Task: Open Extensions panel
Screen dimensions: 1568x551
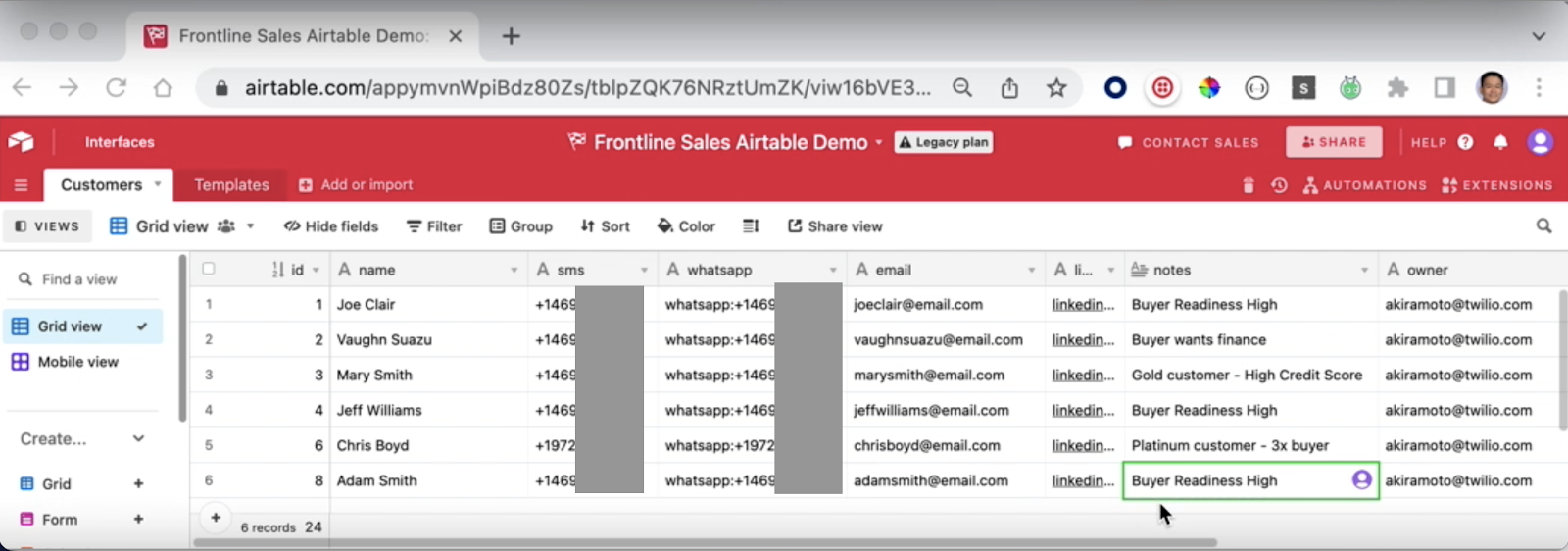Action: click(1497, 185)
